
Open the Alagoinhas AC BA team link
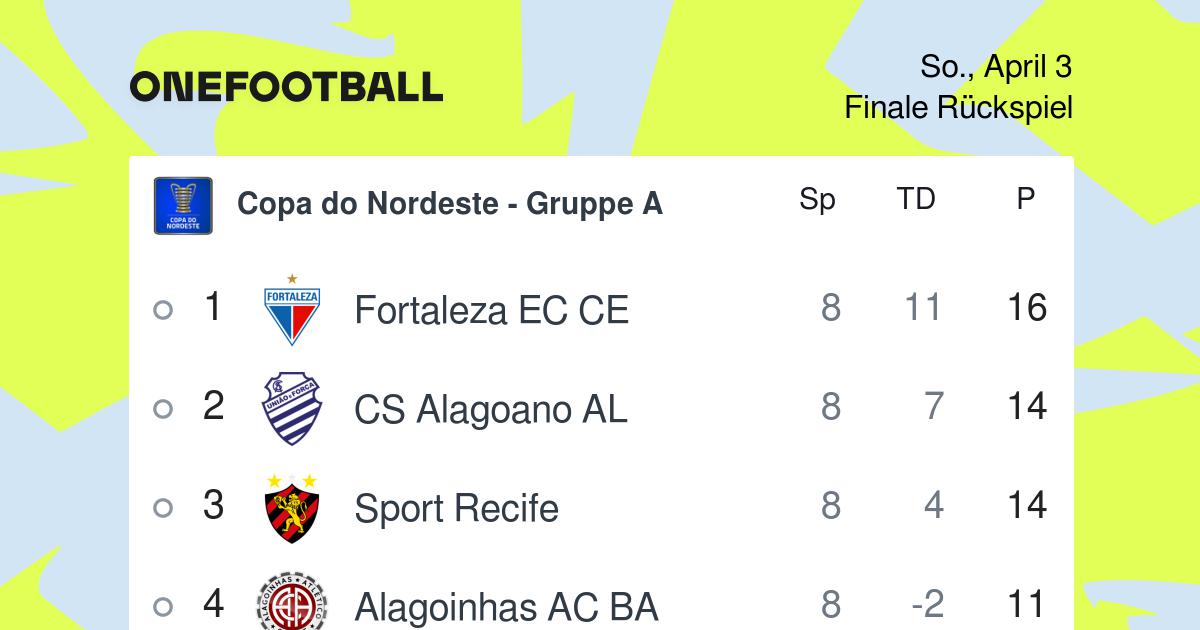tap(506, 607)
